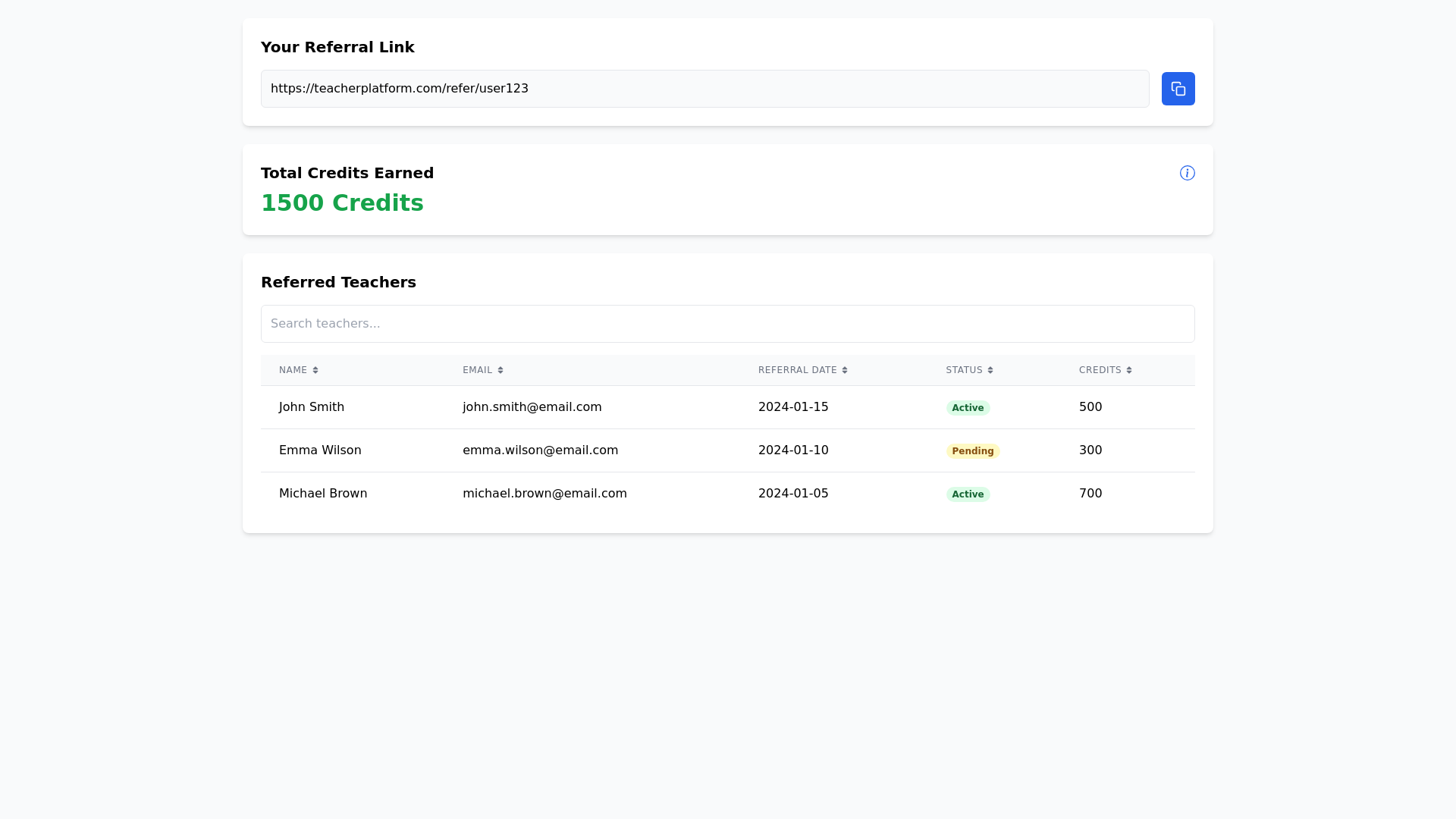The height and width of the screenshot is (819, 1456).
Task: Click the CREDITS header label
Action: point(1100,370)
